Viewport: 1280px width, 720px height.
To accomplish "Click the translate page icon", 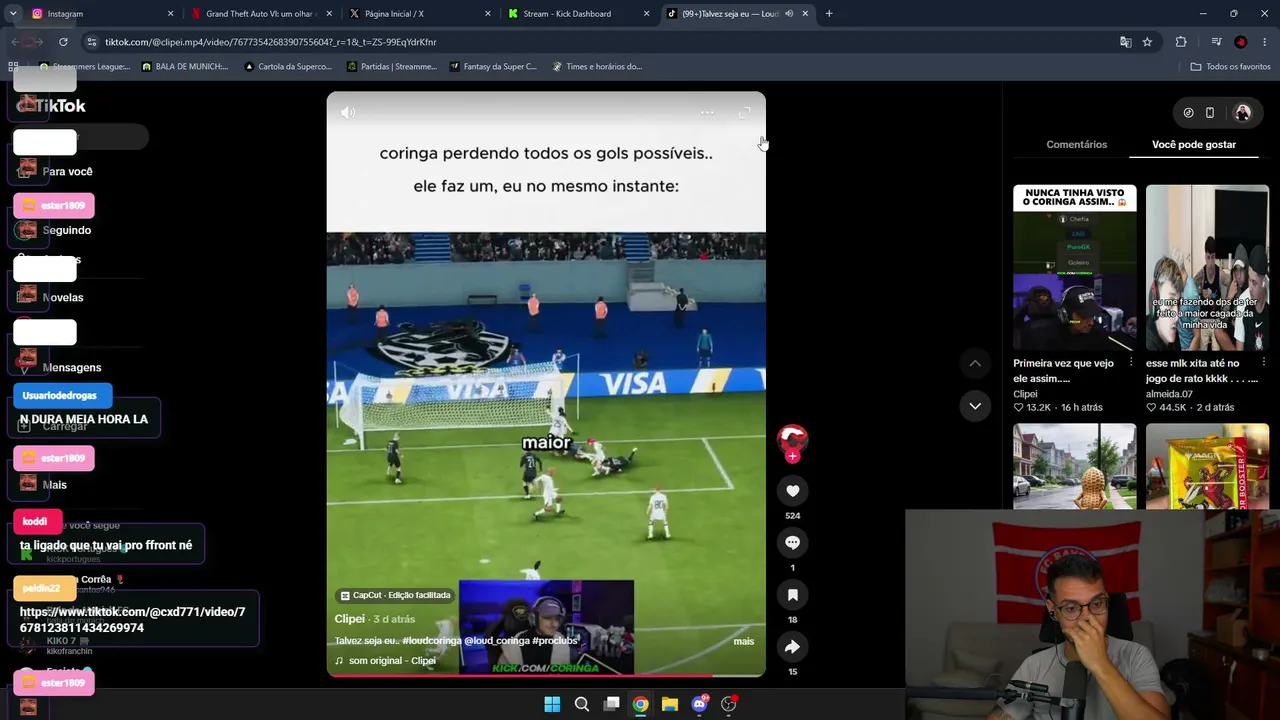I will [x=1125, y=42].
